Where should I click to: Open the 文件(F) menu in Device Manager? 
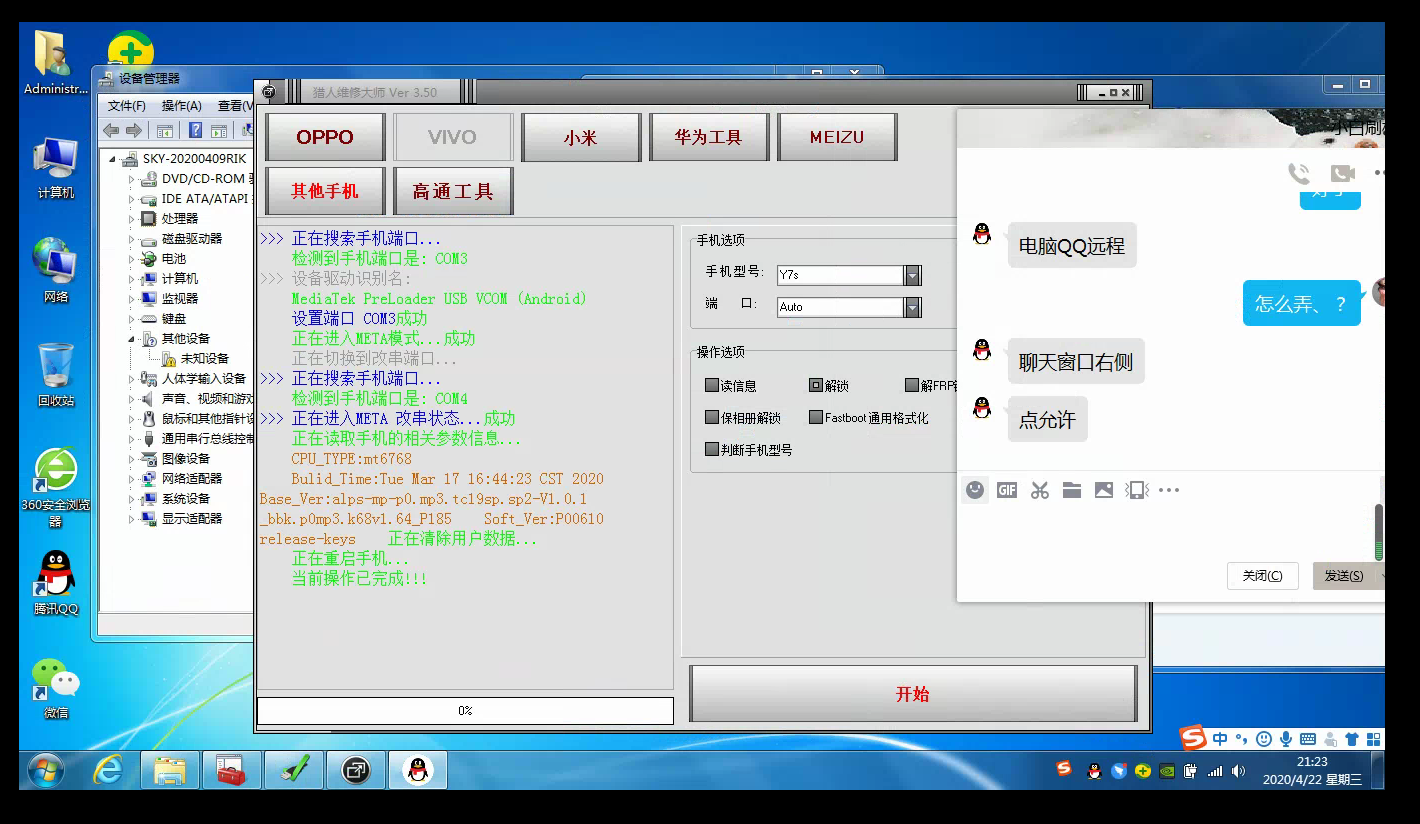click(x=127, y=105)
